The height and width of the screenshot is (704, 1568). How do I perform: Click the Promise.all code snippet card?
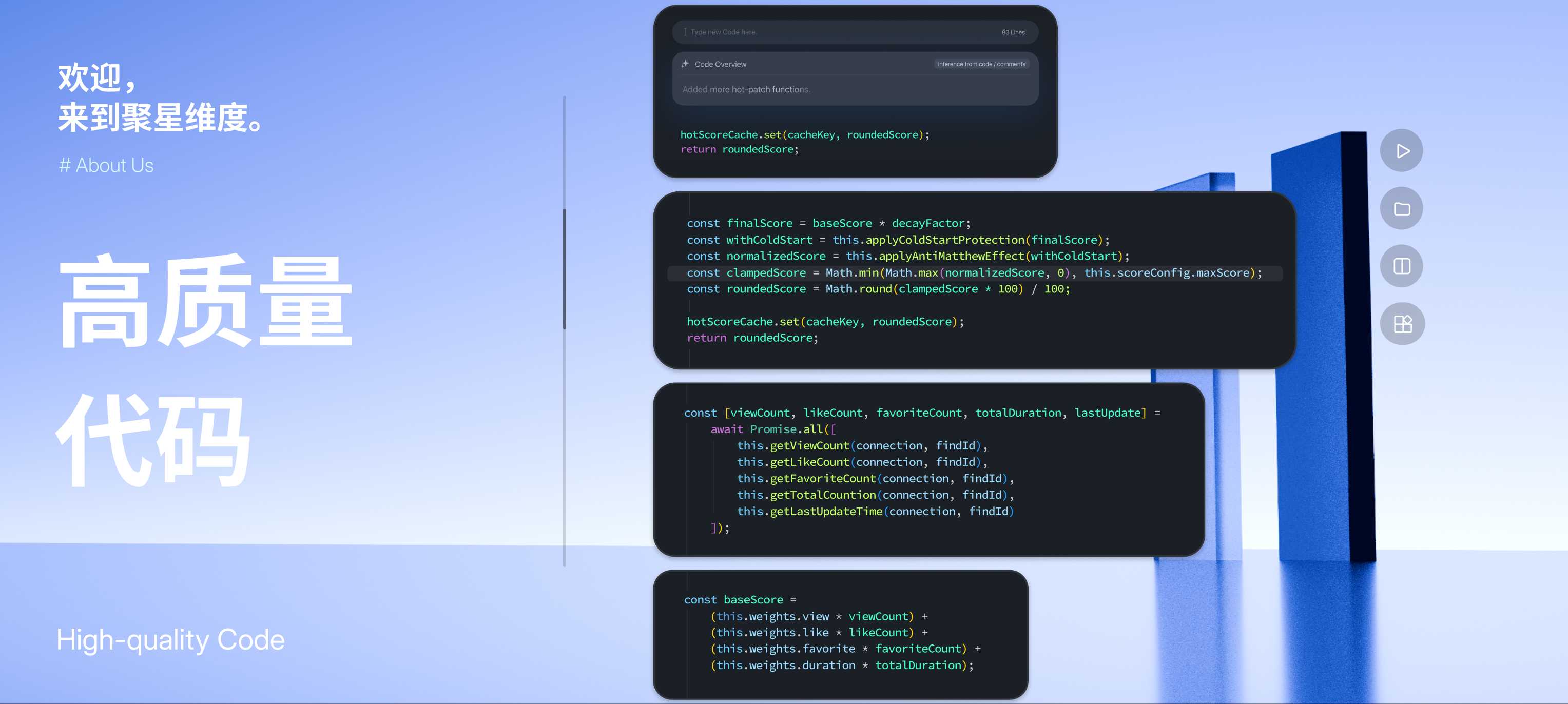[x=927, y=470]
